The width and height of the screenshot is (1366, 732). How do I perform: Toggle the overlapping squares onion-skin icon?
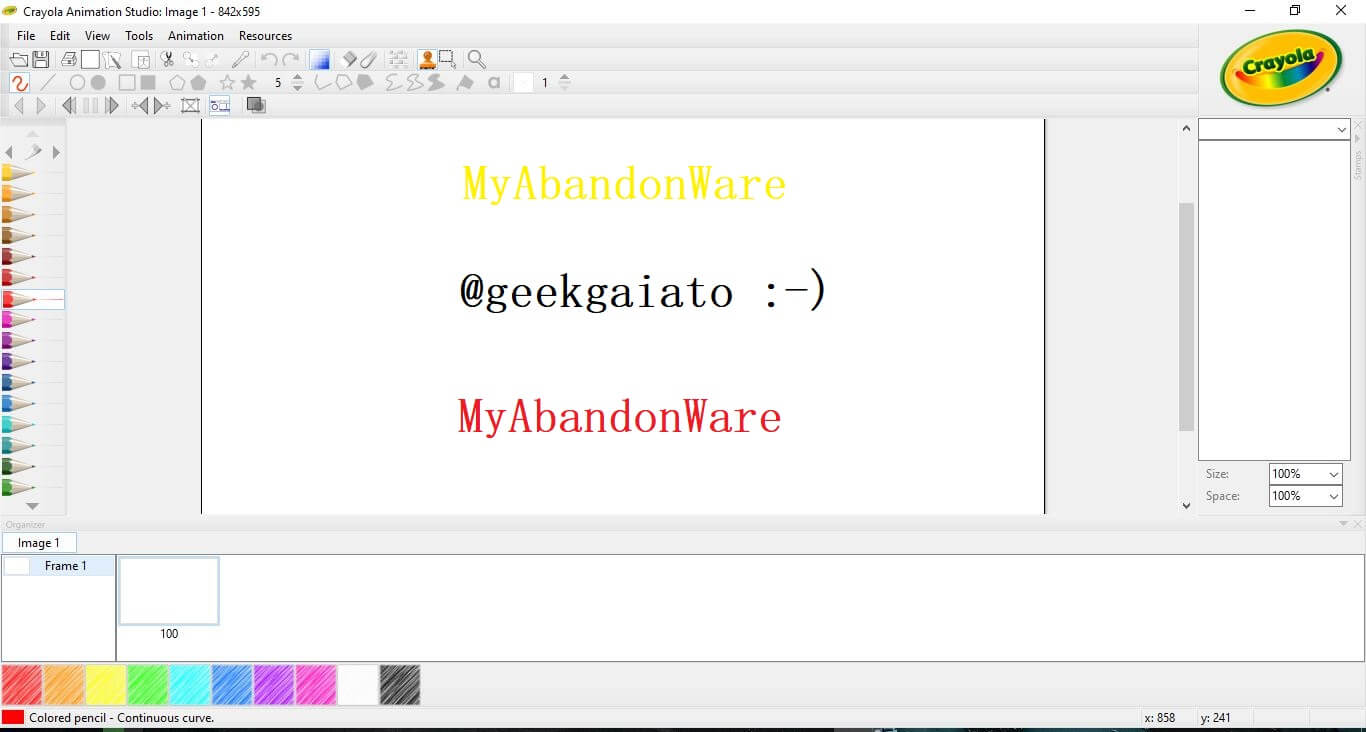(x=256, y=106)
